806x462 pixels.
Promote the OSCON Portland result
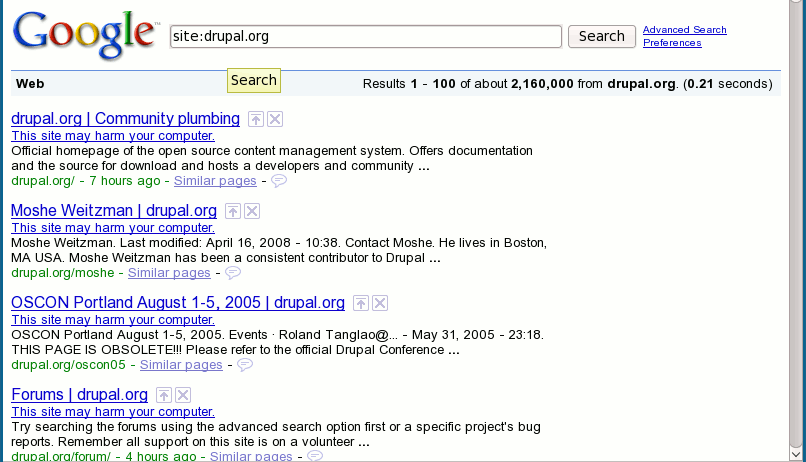pyautogui.click(x=361, y=303)
